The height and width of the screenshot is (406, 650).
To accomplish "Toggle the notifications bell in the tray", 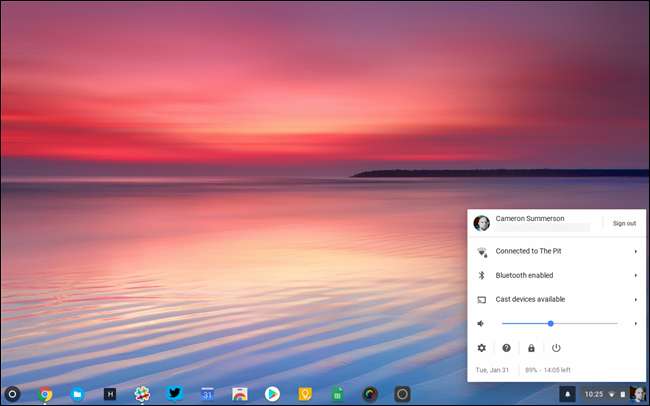I will click(x=567, y=394).
